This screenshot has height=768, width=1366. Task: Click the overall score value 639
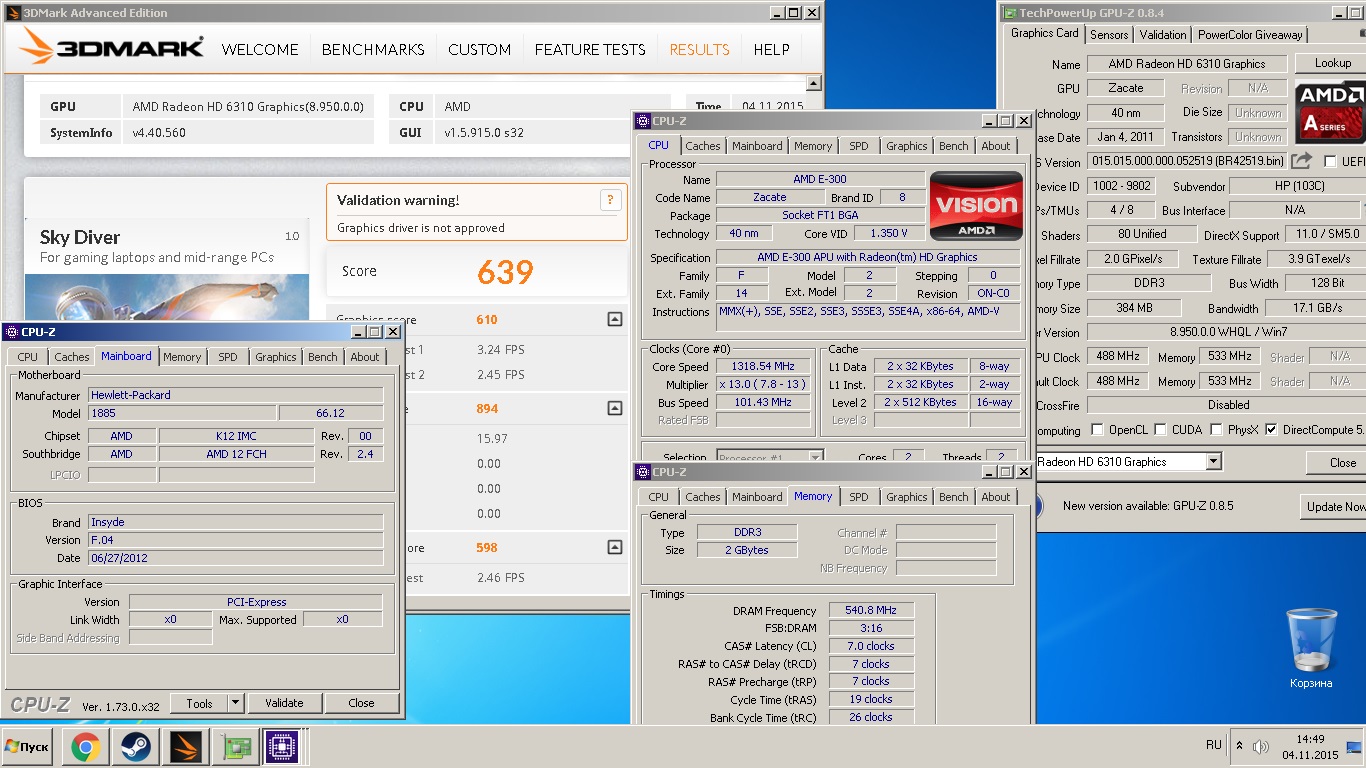tap(505, 272)
